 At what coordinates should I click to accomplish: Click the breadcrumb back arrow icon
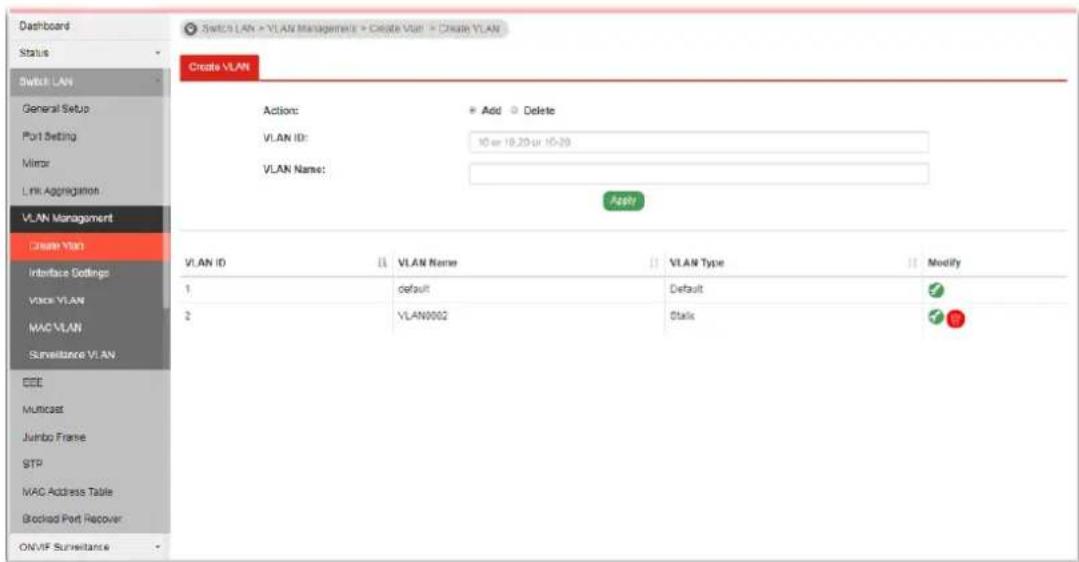pyautogui.click(x=191, y=29)
